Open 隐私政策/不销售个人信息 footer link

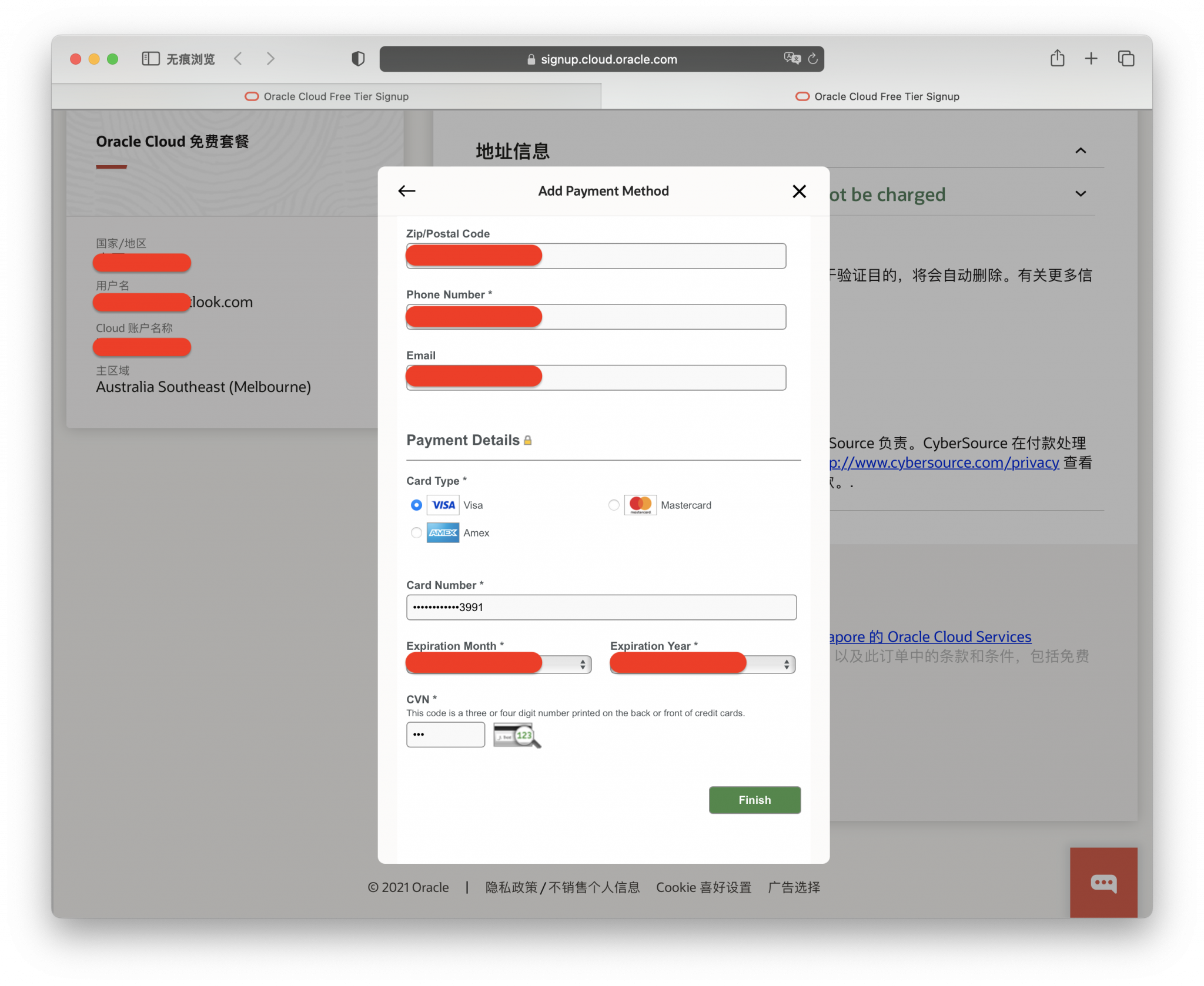563,887
